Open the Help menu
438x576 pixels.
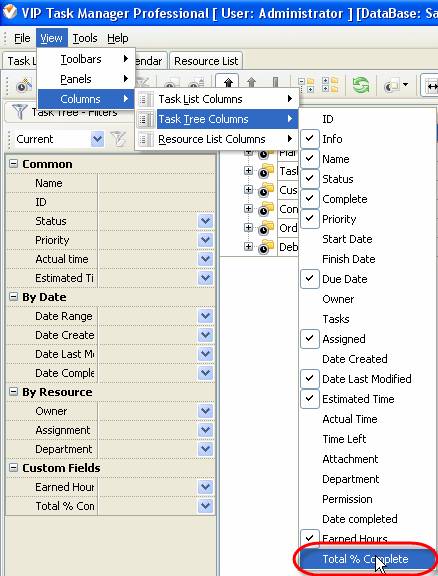point(118,38)
